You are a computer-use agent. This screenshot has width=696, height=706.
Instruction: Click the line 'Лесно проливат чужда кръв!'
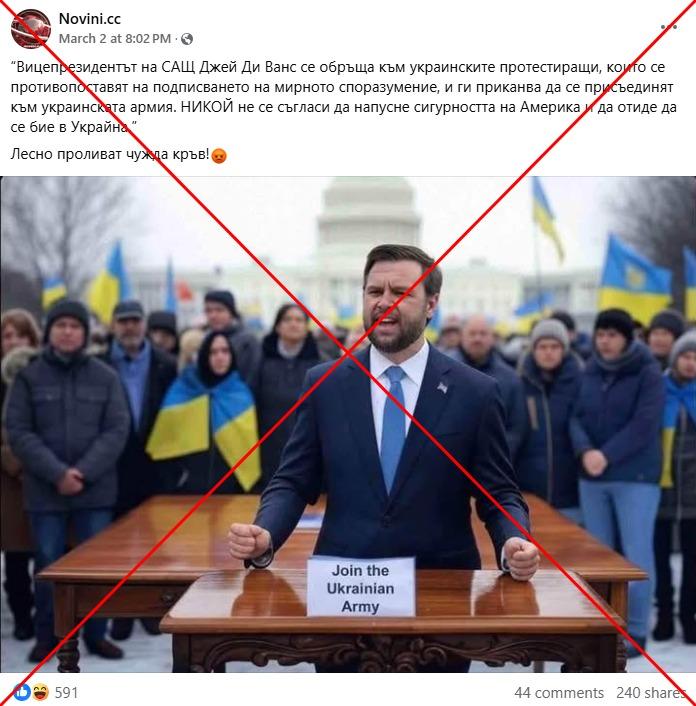click(x=110, y=154)
